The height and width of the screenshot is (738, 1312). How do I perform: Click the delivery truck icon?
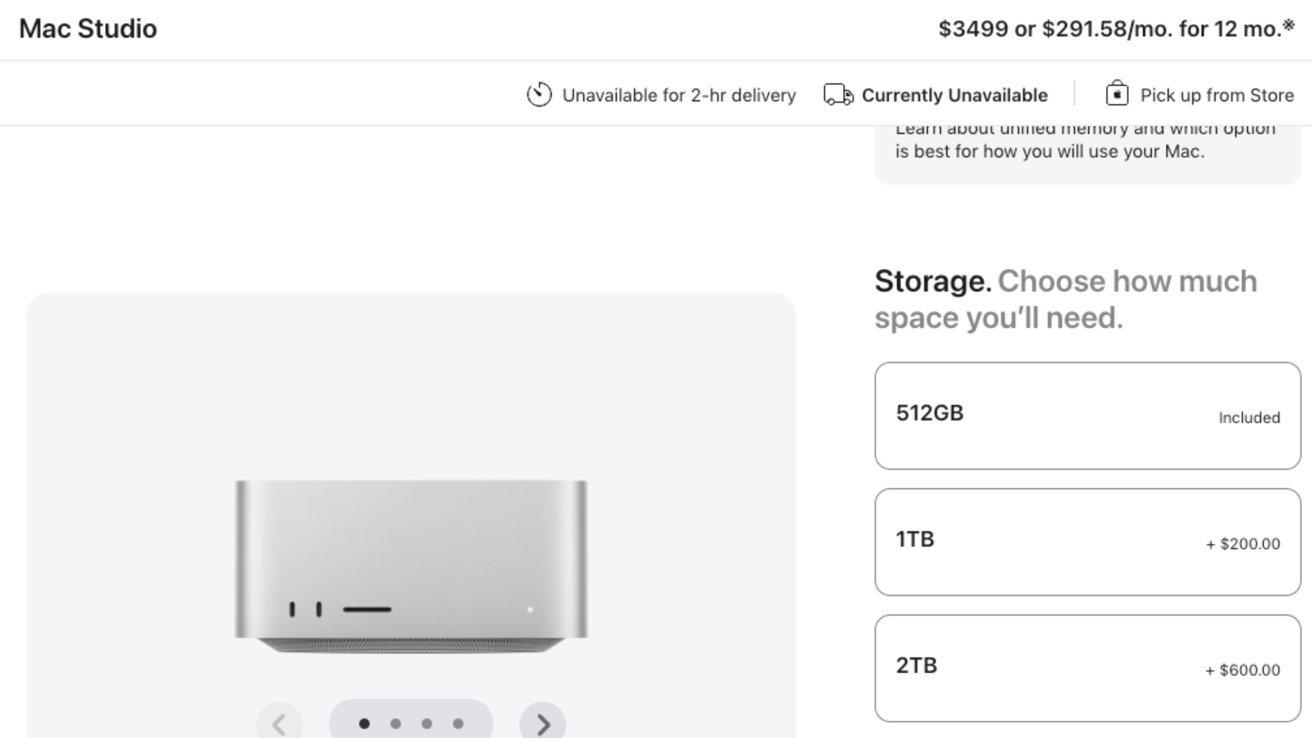(838, 95)
